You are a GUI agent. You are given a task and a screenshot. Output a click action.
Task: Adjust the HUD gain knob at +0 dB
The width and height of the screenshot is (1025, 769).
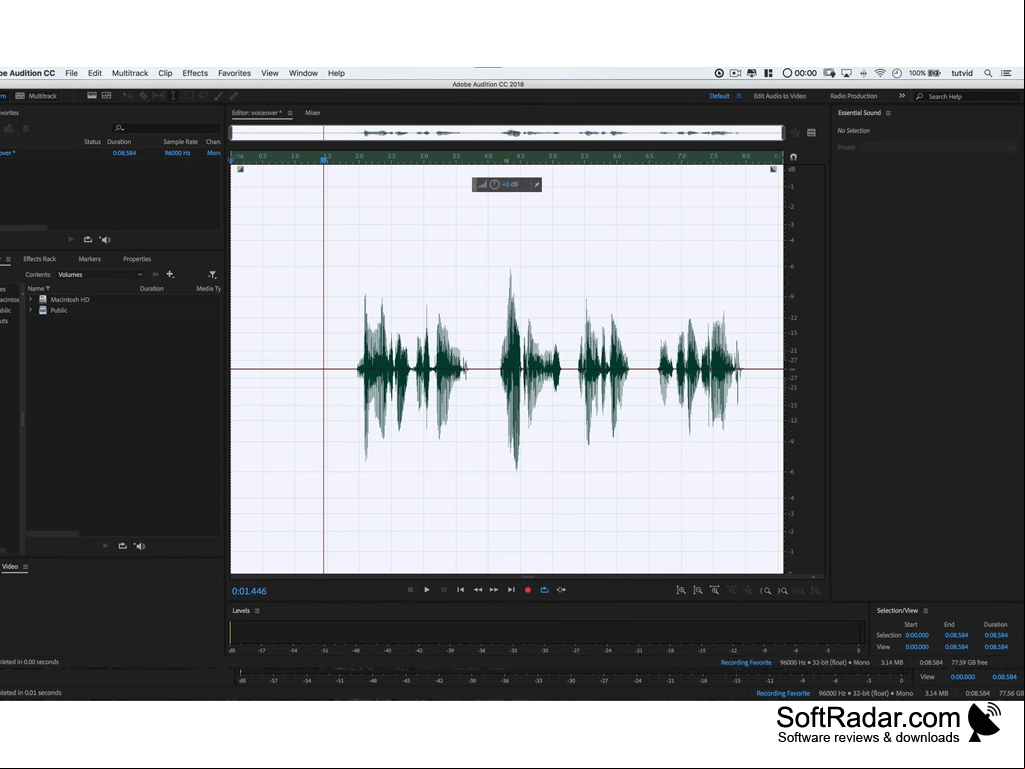coord(495,184)
